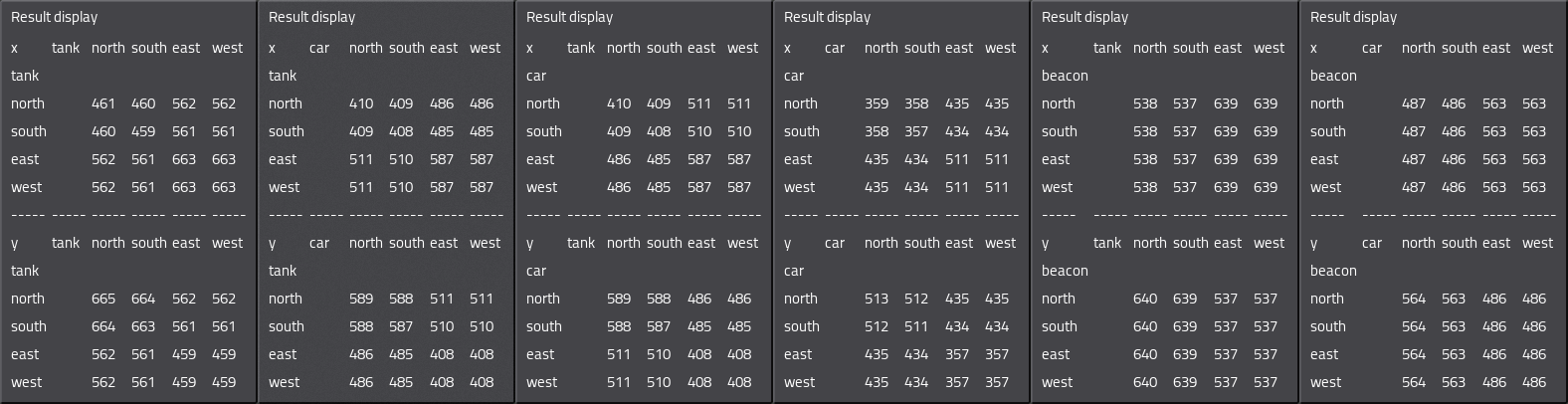This screenshot has width=1568, height=404.
Task: Click the 'north' row label beside value 513
Action: [x=801, y=299]
